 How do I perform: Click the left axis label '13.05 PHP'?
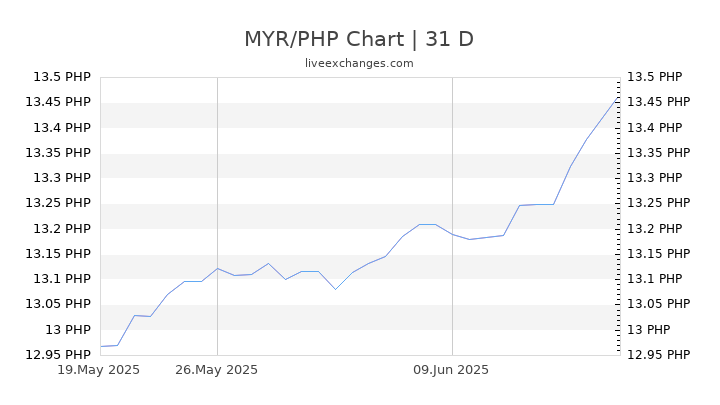coord(58,304)
